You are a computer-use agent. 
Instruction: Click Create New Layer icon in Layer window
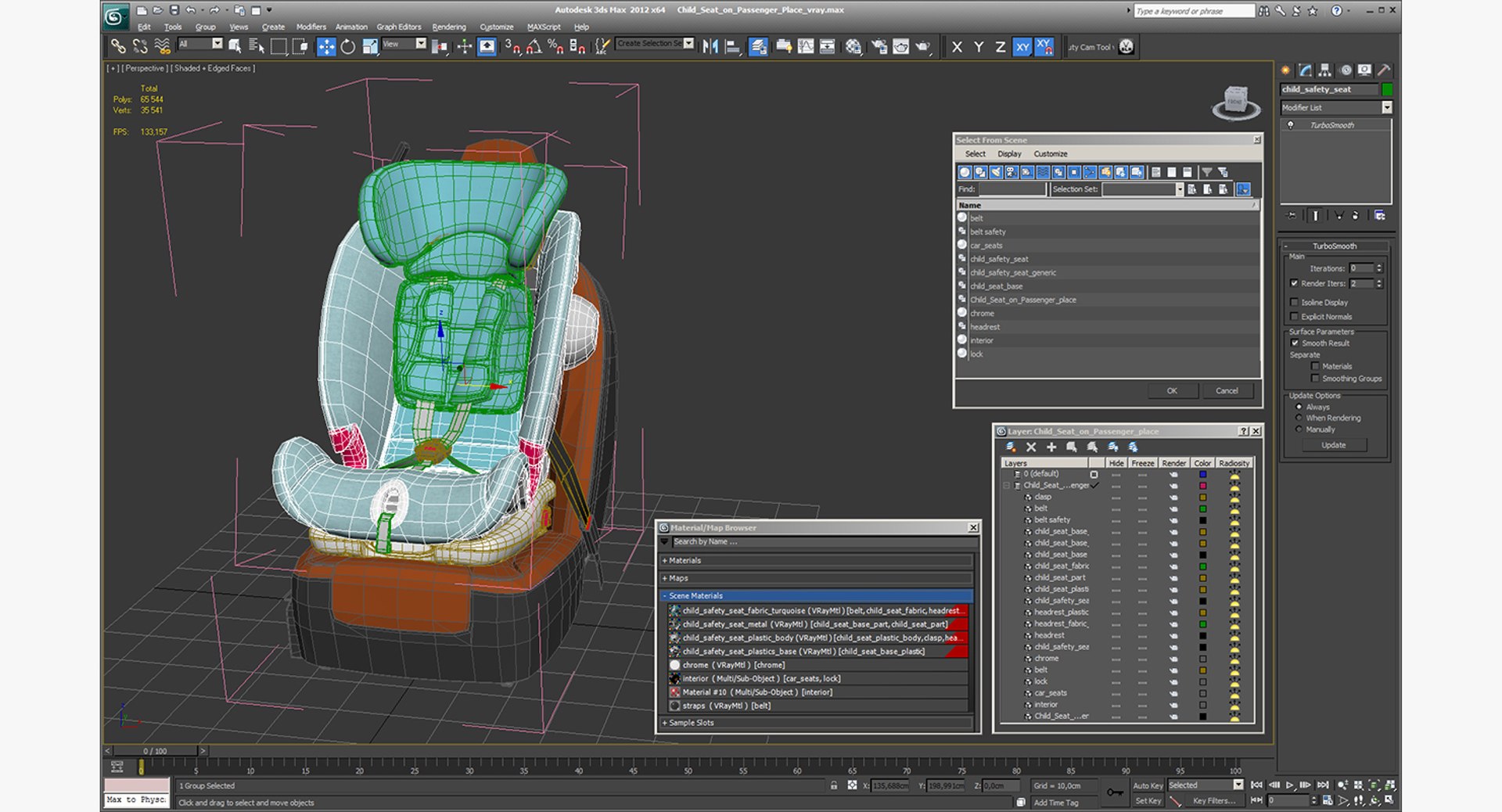pos(1011,447)
